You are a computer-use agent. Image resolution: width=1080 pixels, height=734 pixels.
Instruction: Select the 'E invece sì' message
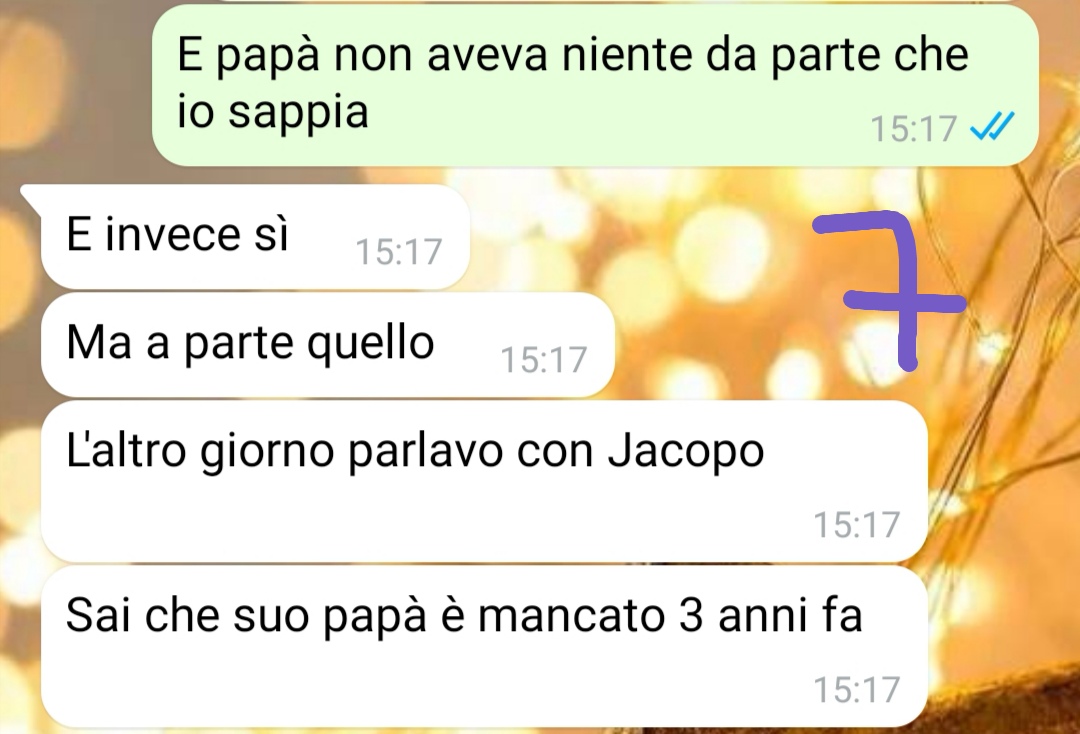coord(256,236)
